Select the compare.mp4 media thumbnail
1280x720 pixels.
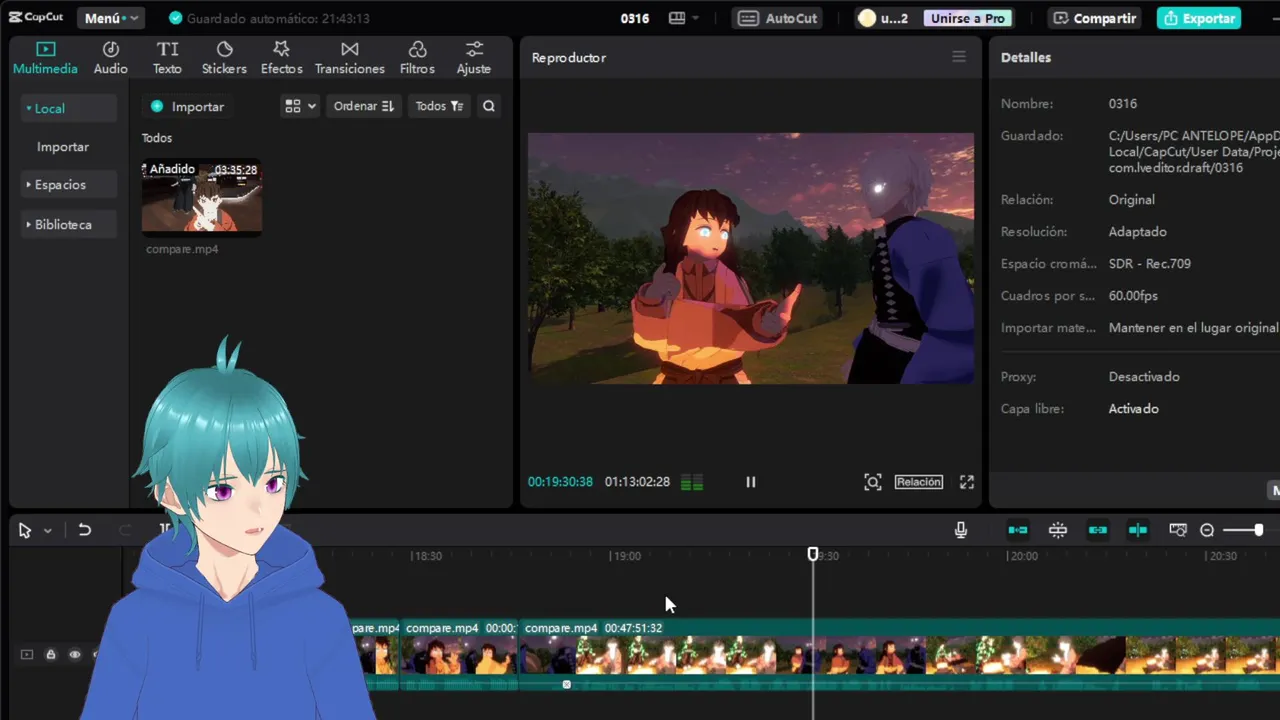pos(201,197)
